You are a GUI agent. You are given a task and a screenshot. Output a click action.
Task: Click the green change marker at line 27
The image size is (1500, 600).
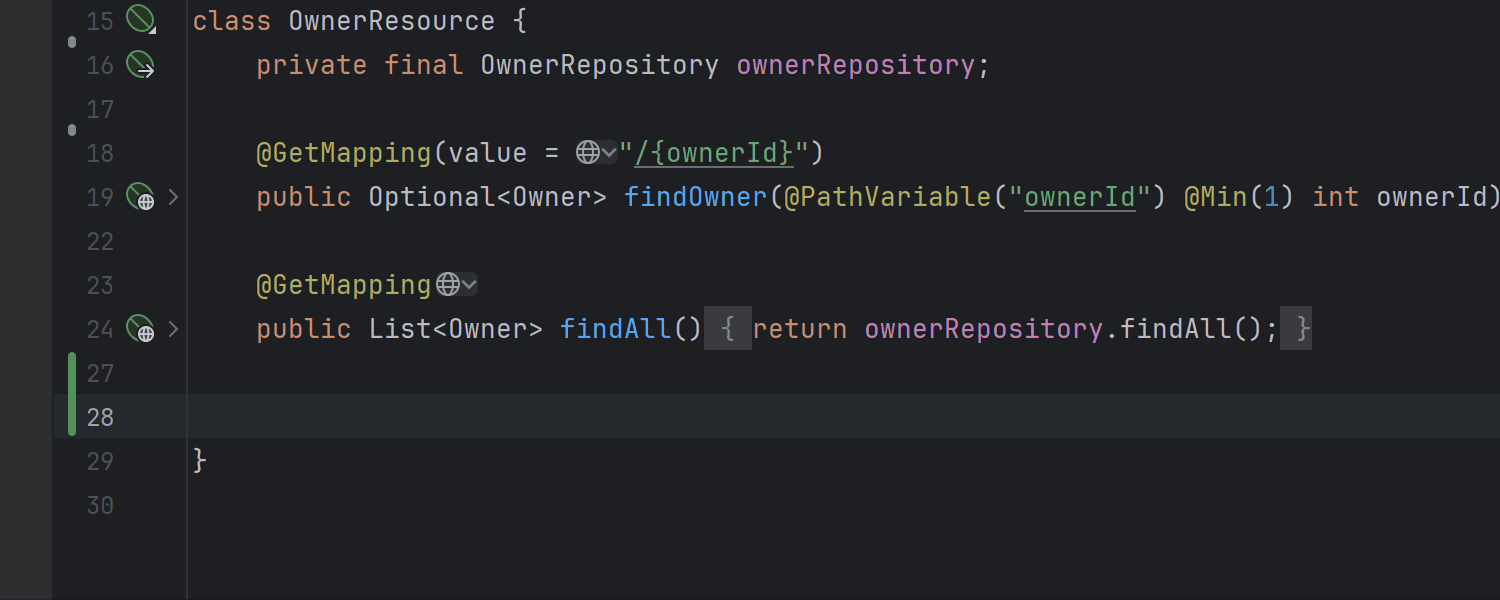coord(72,373)
